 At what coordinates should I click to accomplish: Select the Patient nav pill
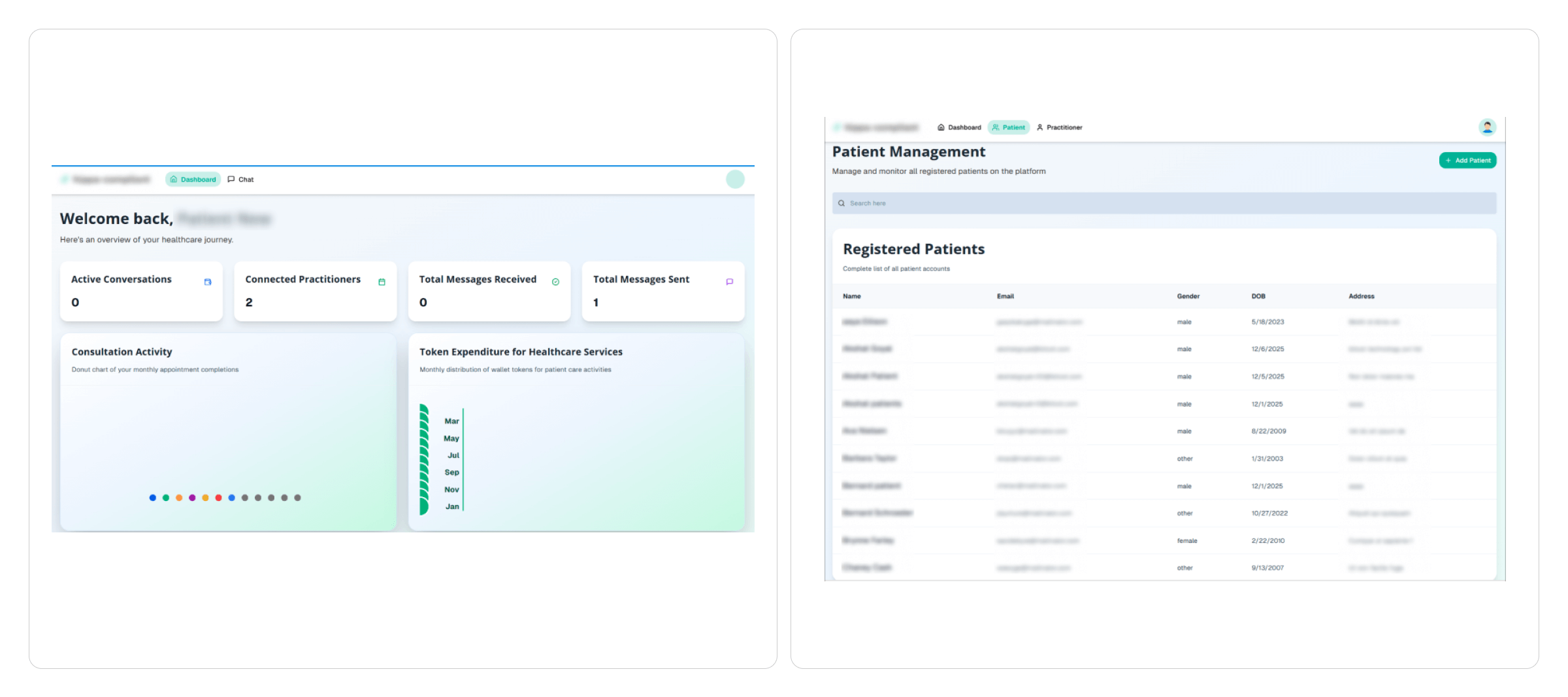point(1008,127)
